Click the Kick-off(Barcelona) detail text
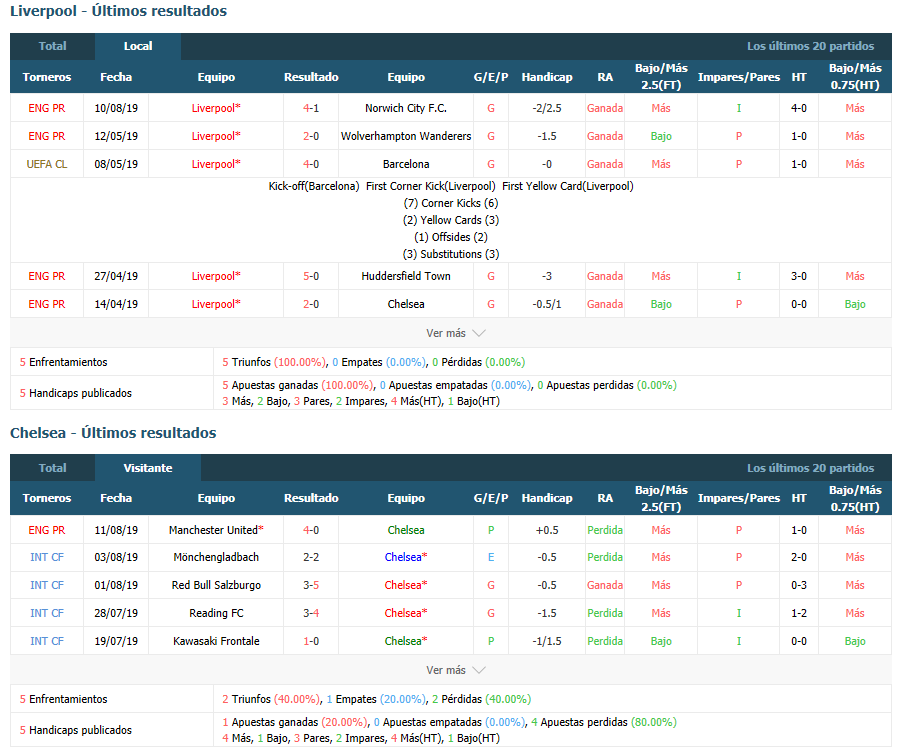Image resolution: width=901 pixels, height=756 pixels. (314, 186)
